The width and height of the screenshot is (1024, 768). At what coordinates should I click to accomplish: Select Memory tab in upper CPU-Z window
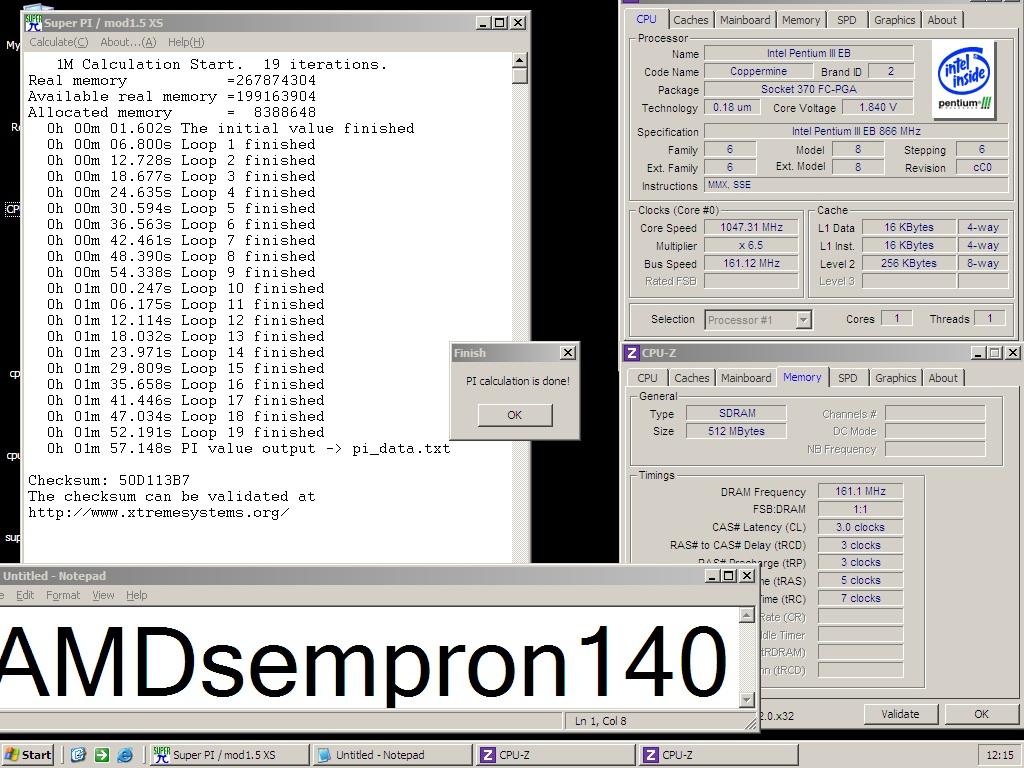[x=801, y=20]
